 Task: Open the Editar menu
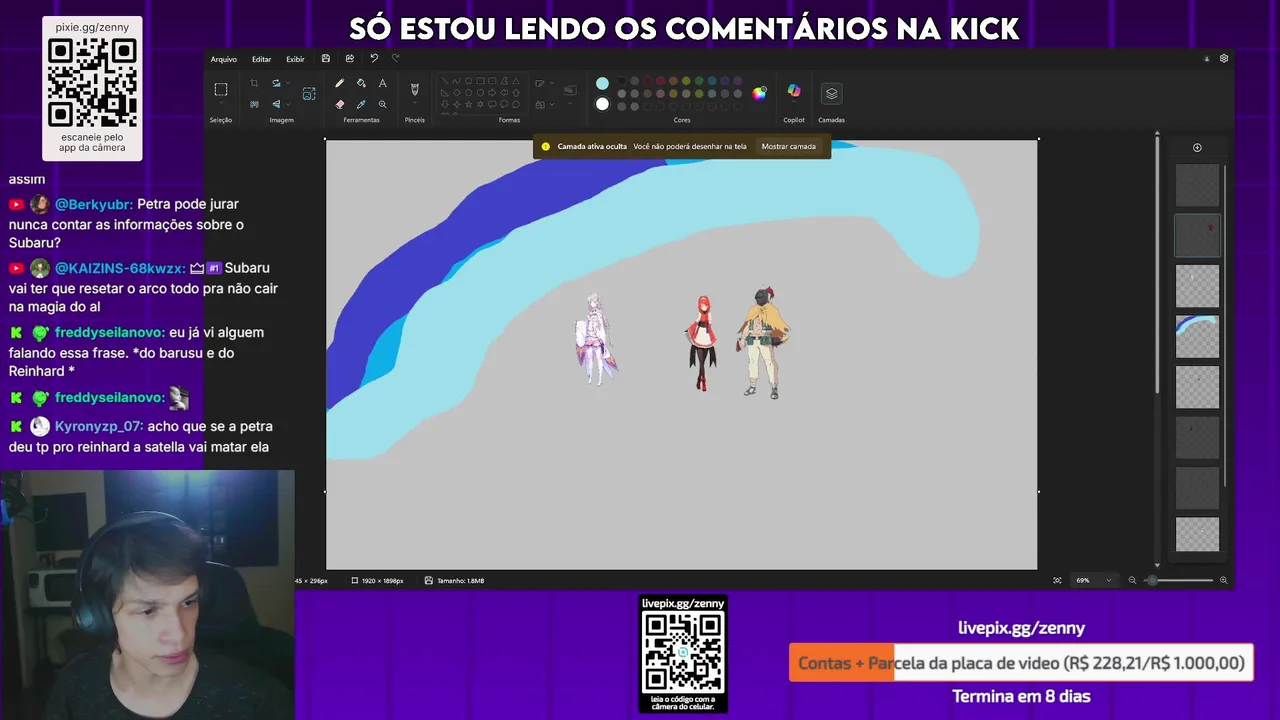pos(262,59)
